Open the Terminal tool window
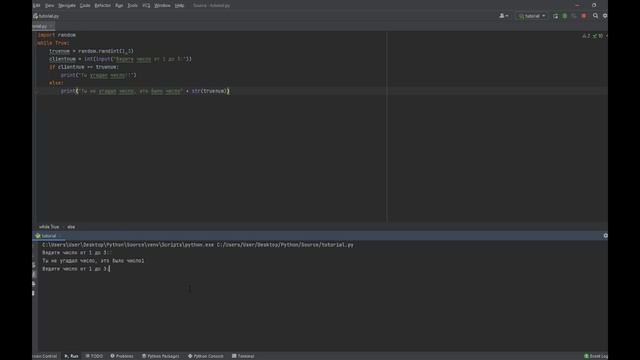Viewport: 640px width, 360px height. pyautogui.click(x=243, y=356)
